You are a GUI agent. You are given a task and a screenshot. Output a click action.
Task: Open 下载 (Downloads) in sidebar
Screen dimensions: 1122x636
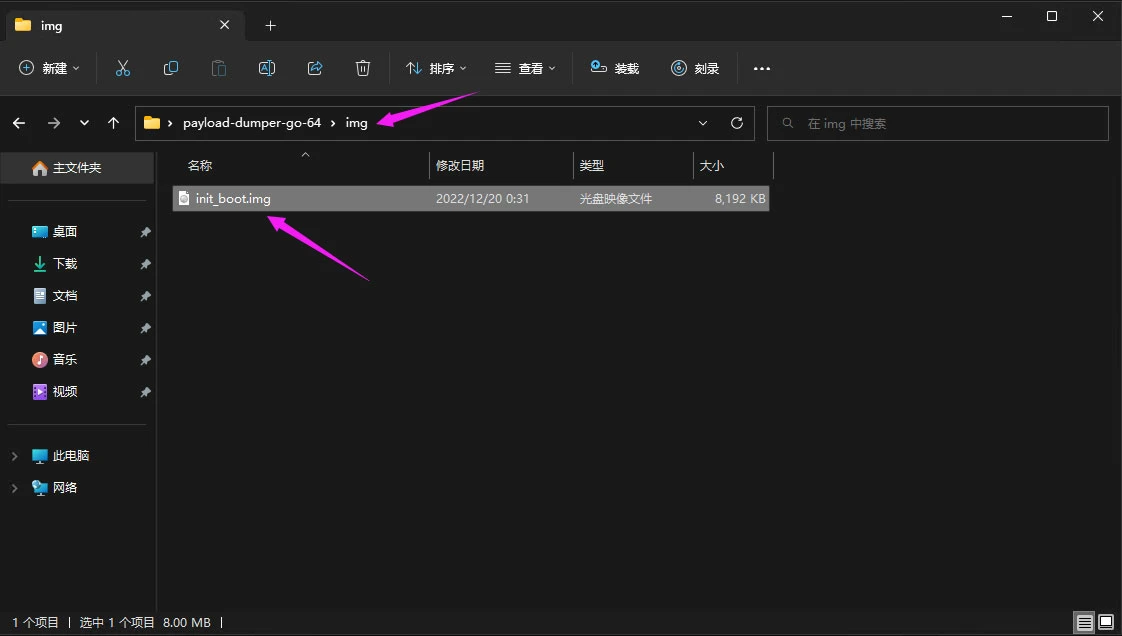pyautogui.click(x=65, y=264)
